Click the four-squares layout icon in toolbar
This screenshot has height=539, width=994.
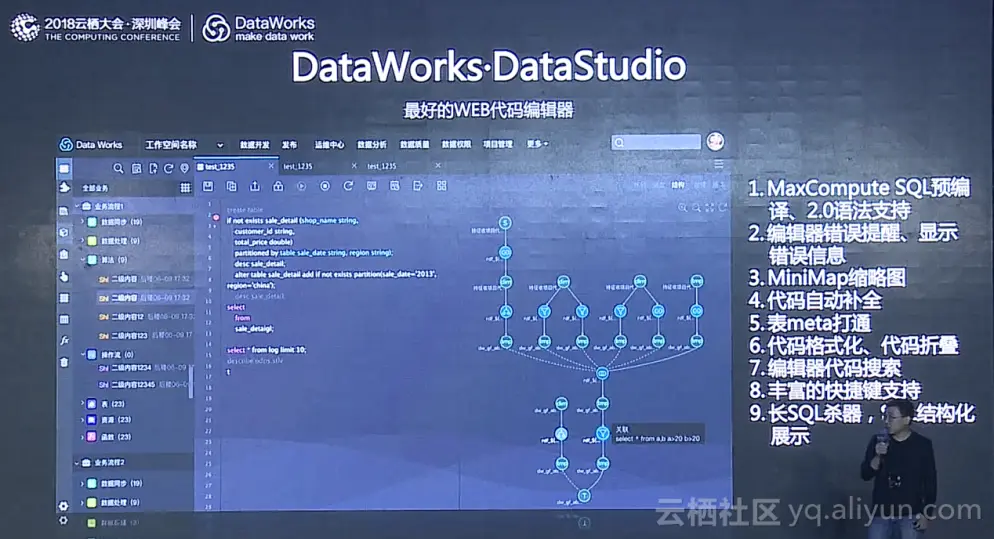(x=442, y=186)
